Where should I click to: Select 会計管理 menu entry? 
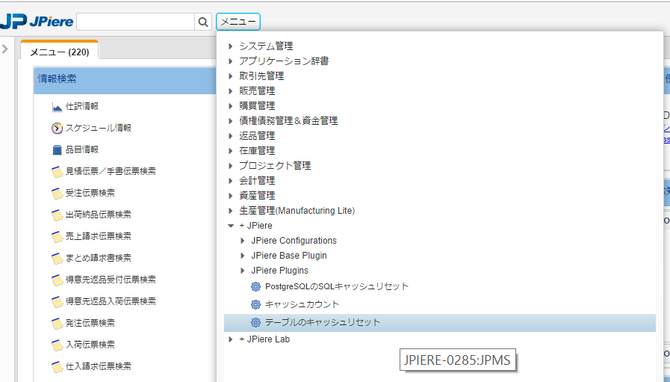(x=257, y=181)
